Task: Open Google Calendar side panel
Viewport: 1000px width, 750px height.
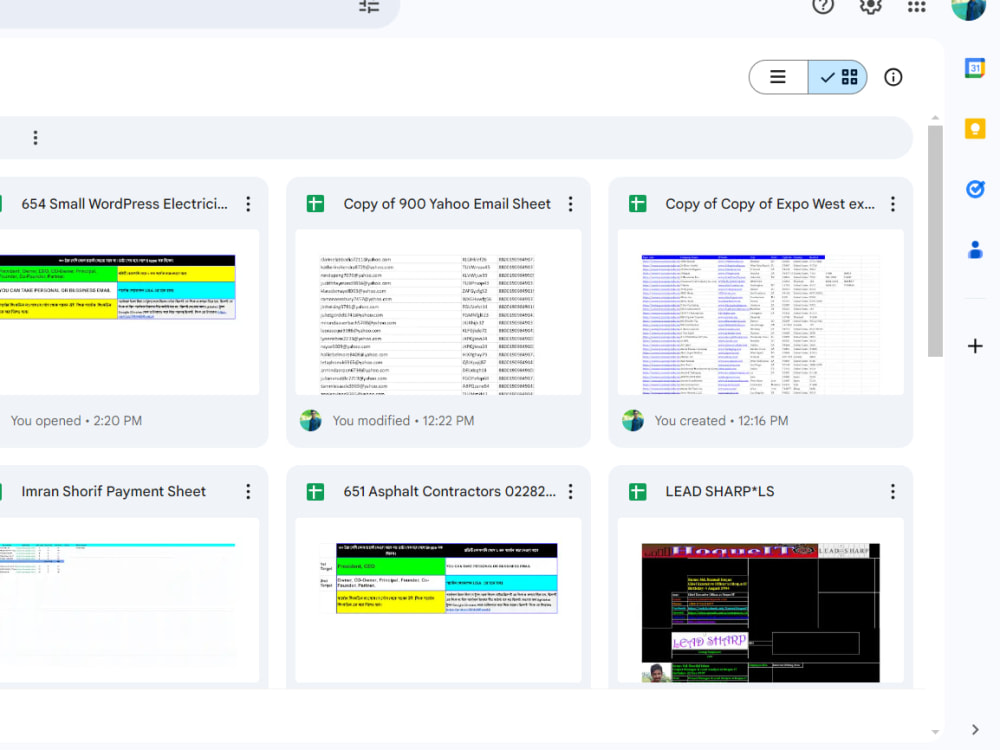Action: [x=974, y=68]
